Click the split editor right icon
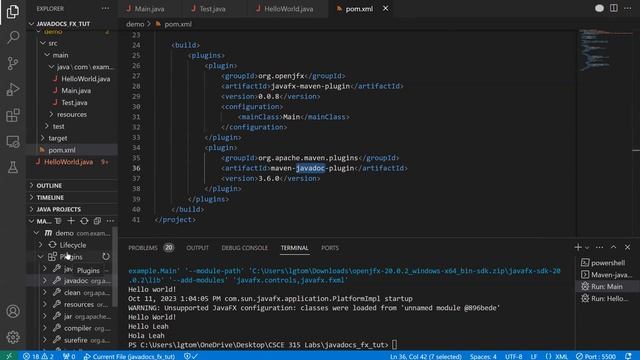Viewport: 640px width, 360px height. (x=613, y=8)
